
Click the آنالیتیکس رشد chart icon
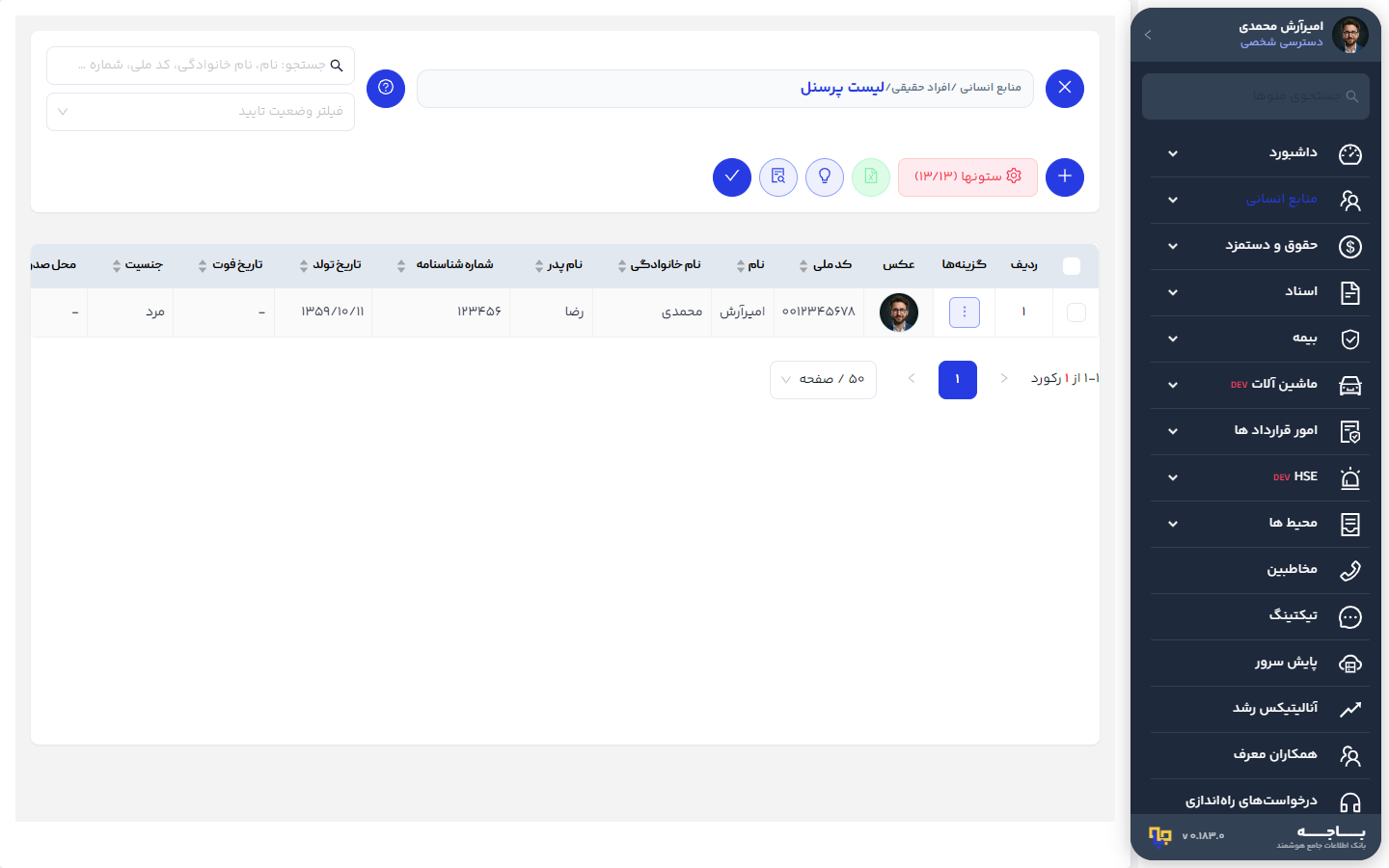pyautogui.click(x=1350, y=710)
